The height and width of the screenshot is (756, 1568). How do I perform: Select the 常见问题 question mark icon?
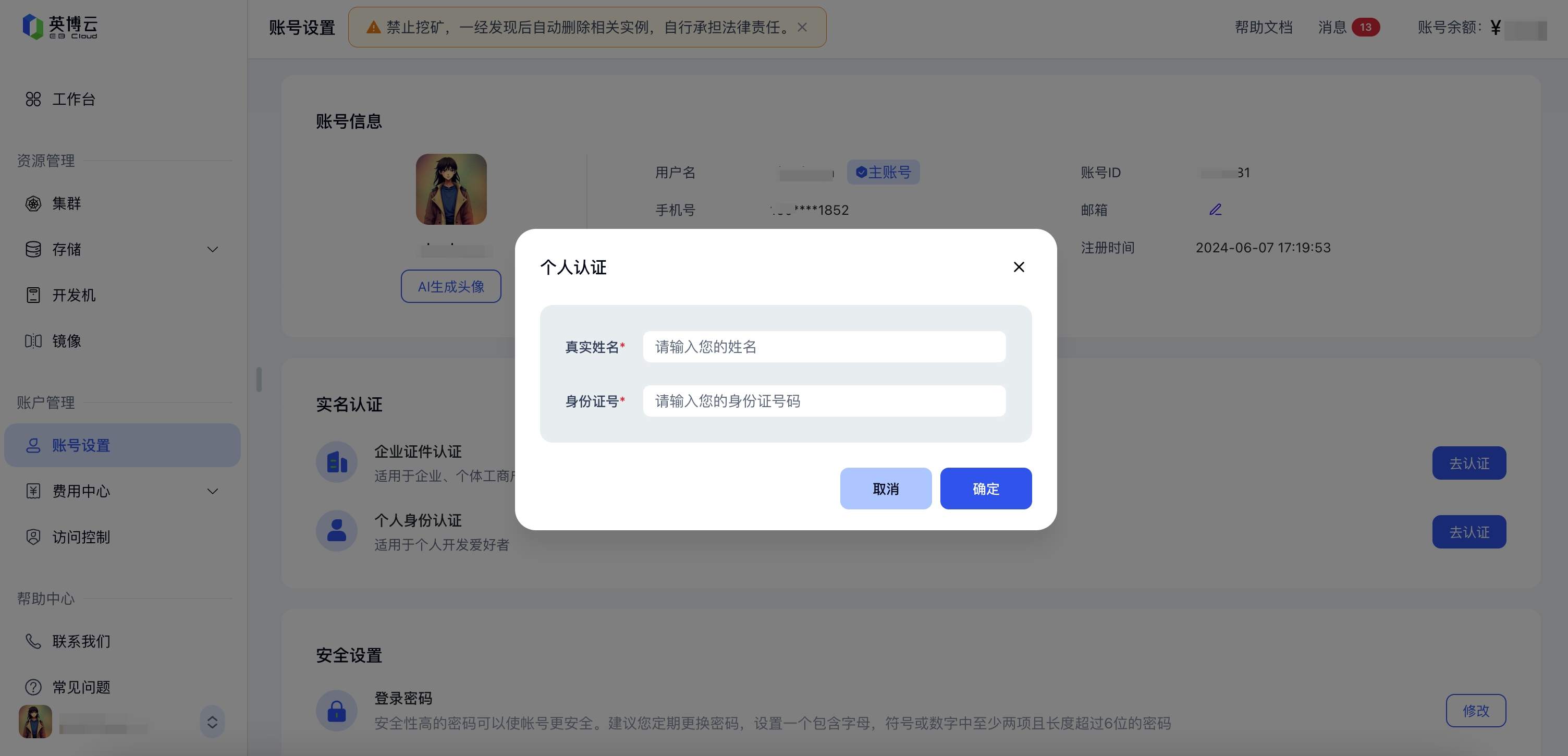coord(33,687)
